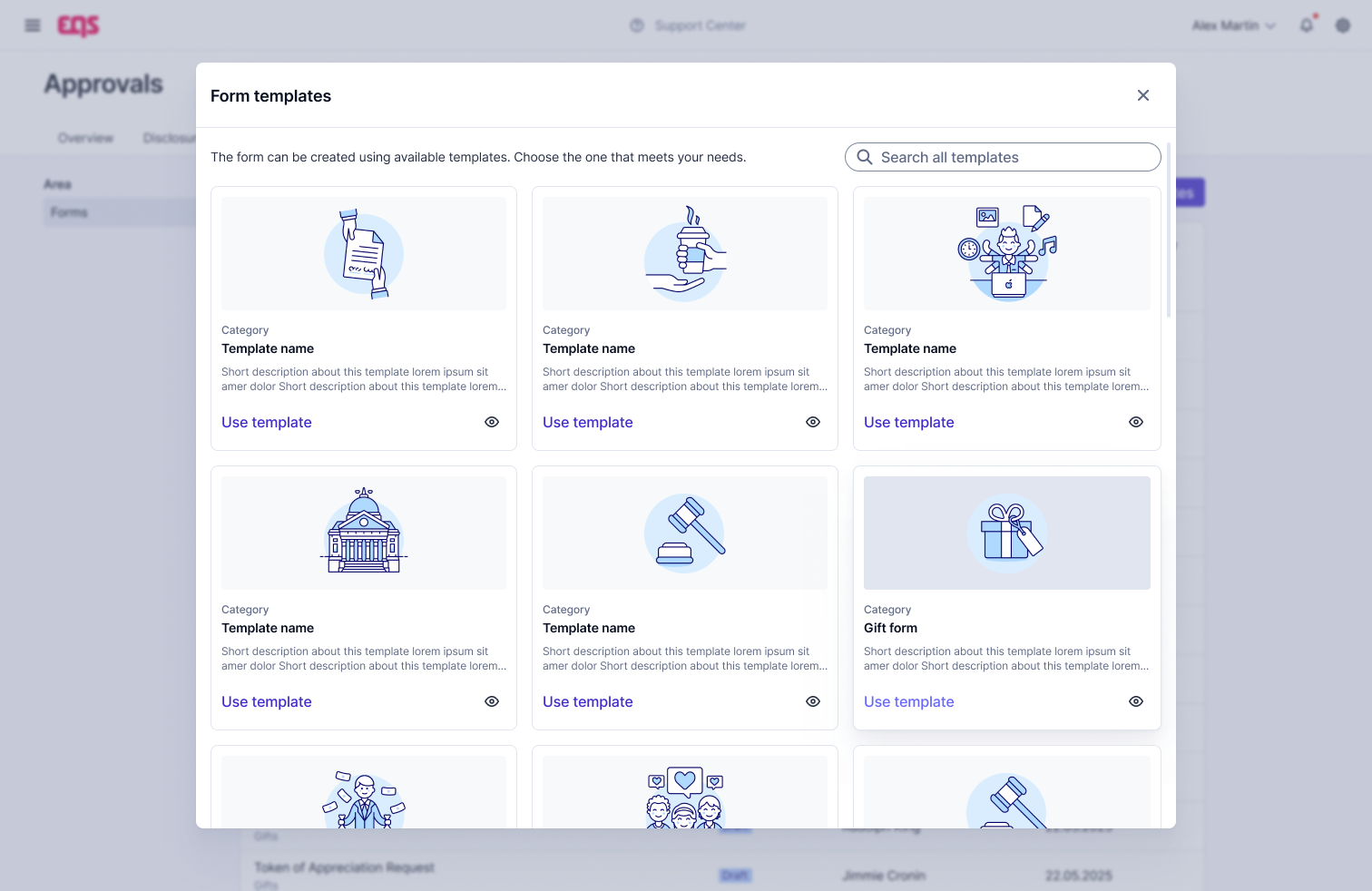The height and width of the screenshot is (891, 1372).
Task: Use template for the government building card
Action: (x=266, y=701)
